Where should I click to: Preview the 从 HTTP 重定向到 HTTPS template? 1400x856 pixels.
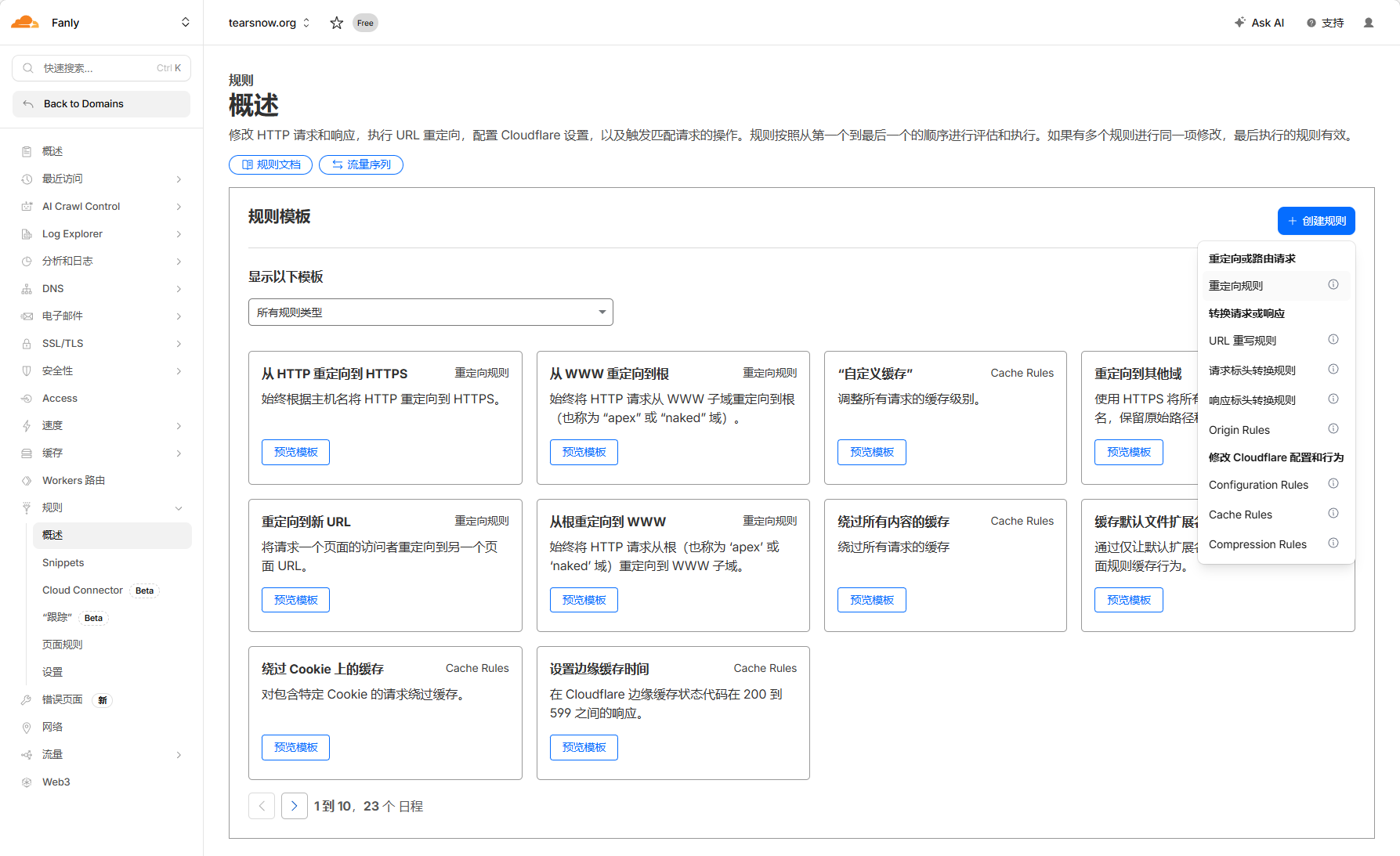295,452
